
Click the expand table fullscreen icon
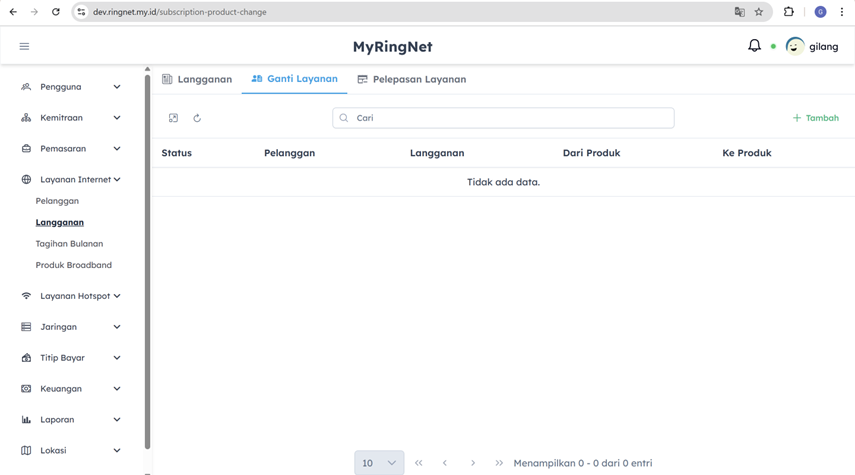173,118
